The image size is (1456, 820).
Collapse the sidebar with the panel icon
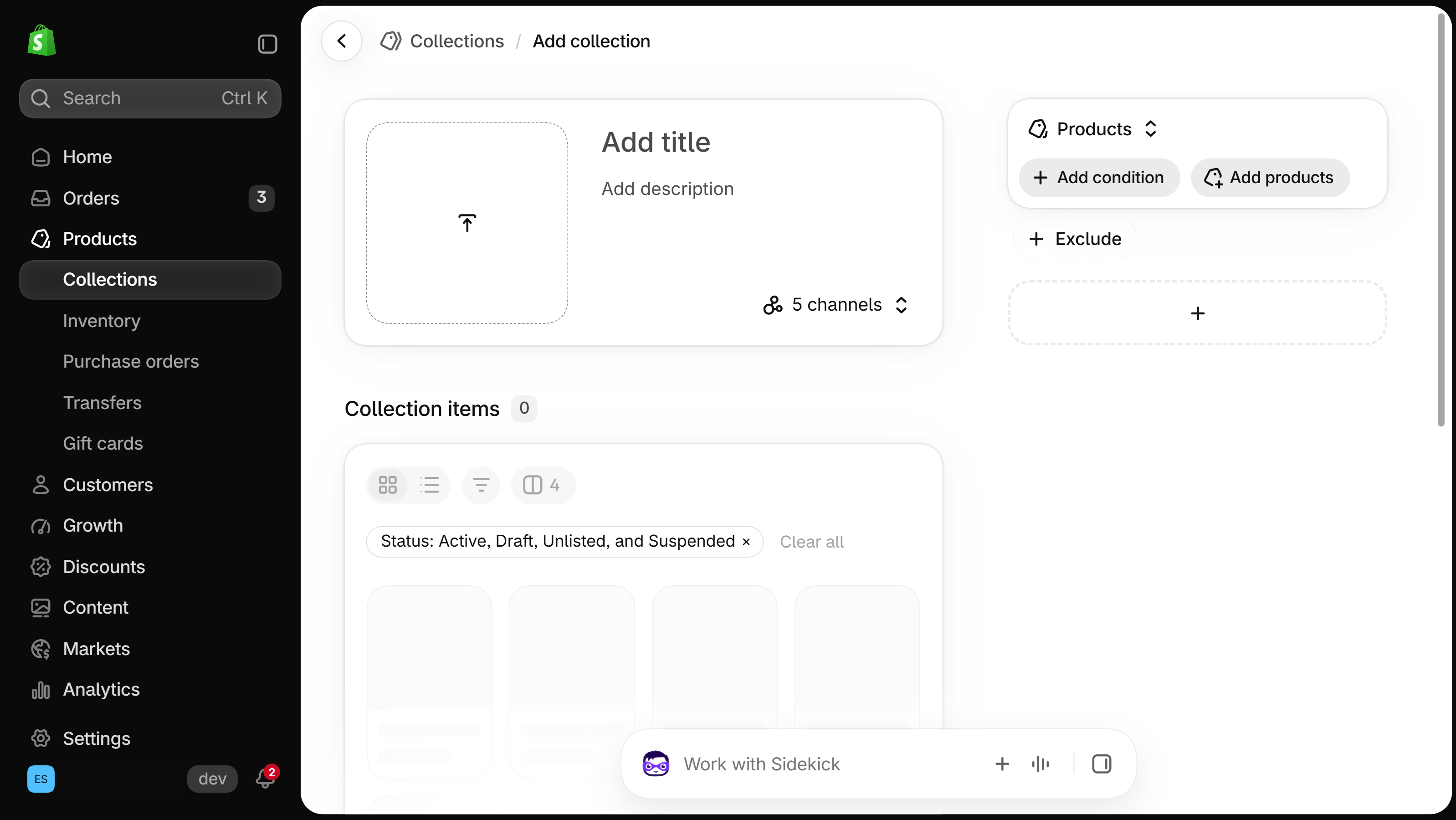click(x=267, y=44)
